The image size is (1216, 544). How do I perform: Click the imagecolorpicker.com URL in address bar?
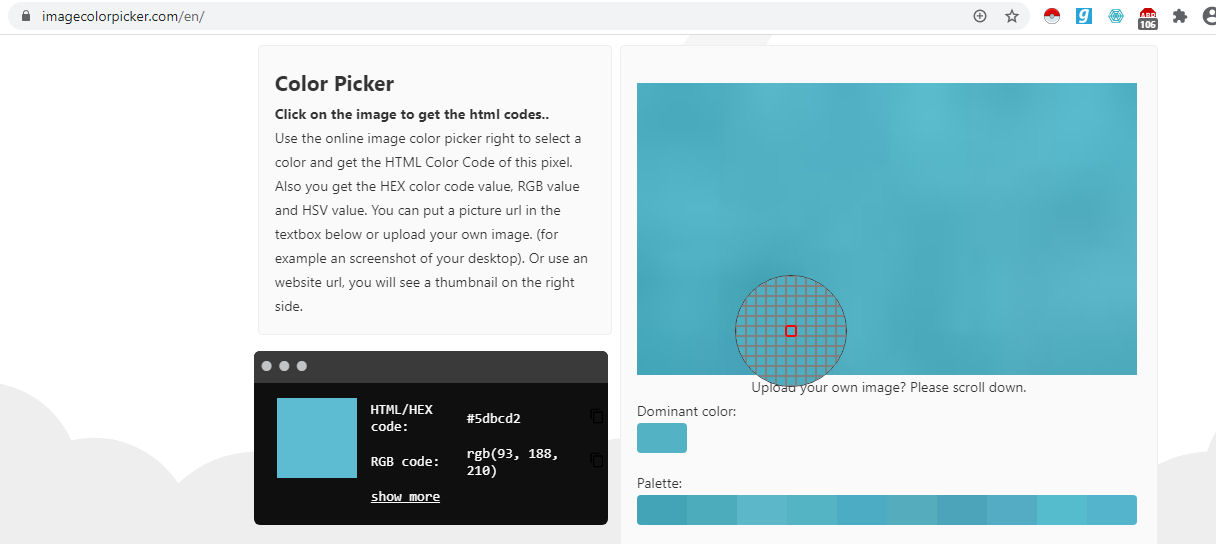point(122,16)
